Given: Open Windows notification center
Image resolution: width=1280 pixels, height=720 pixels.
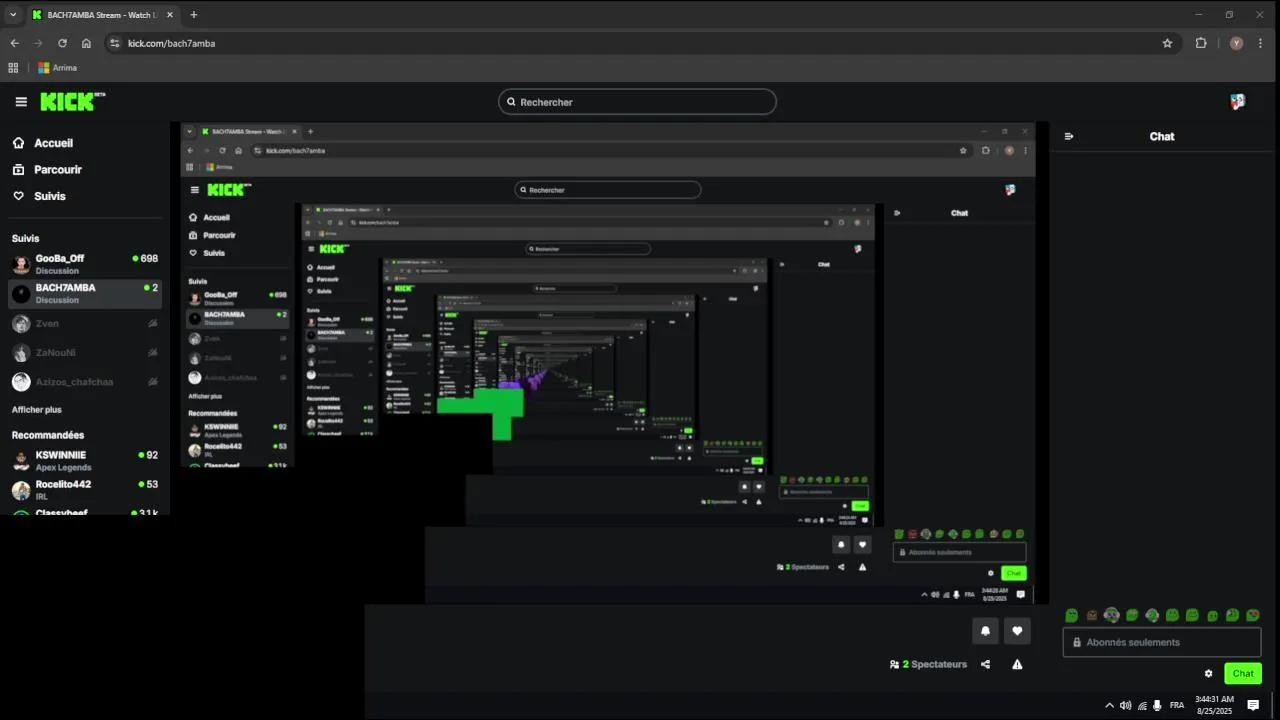Looking at the screenshot, I should click(x=1253, y=705).
